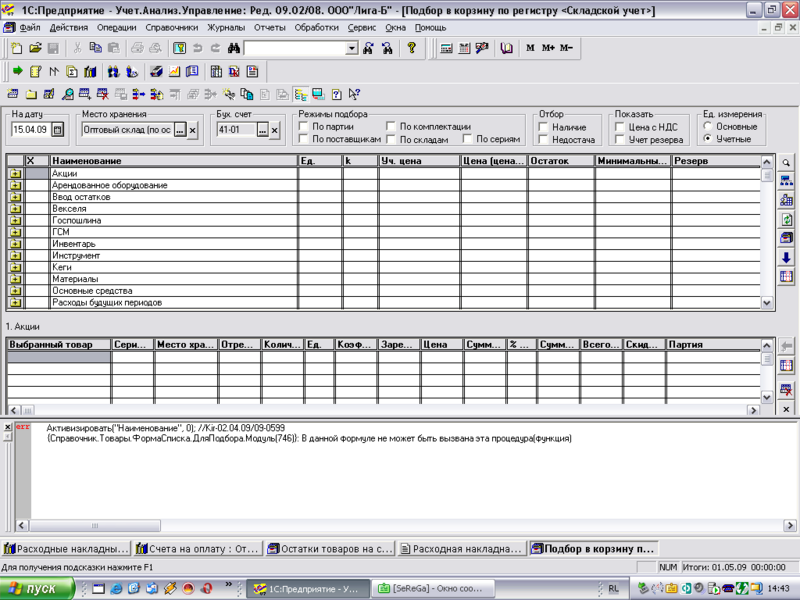This screenshot has width=800, height=600.
Task: Expand the ГСМ folder row
Action: 15,232
